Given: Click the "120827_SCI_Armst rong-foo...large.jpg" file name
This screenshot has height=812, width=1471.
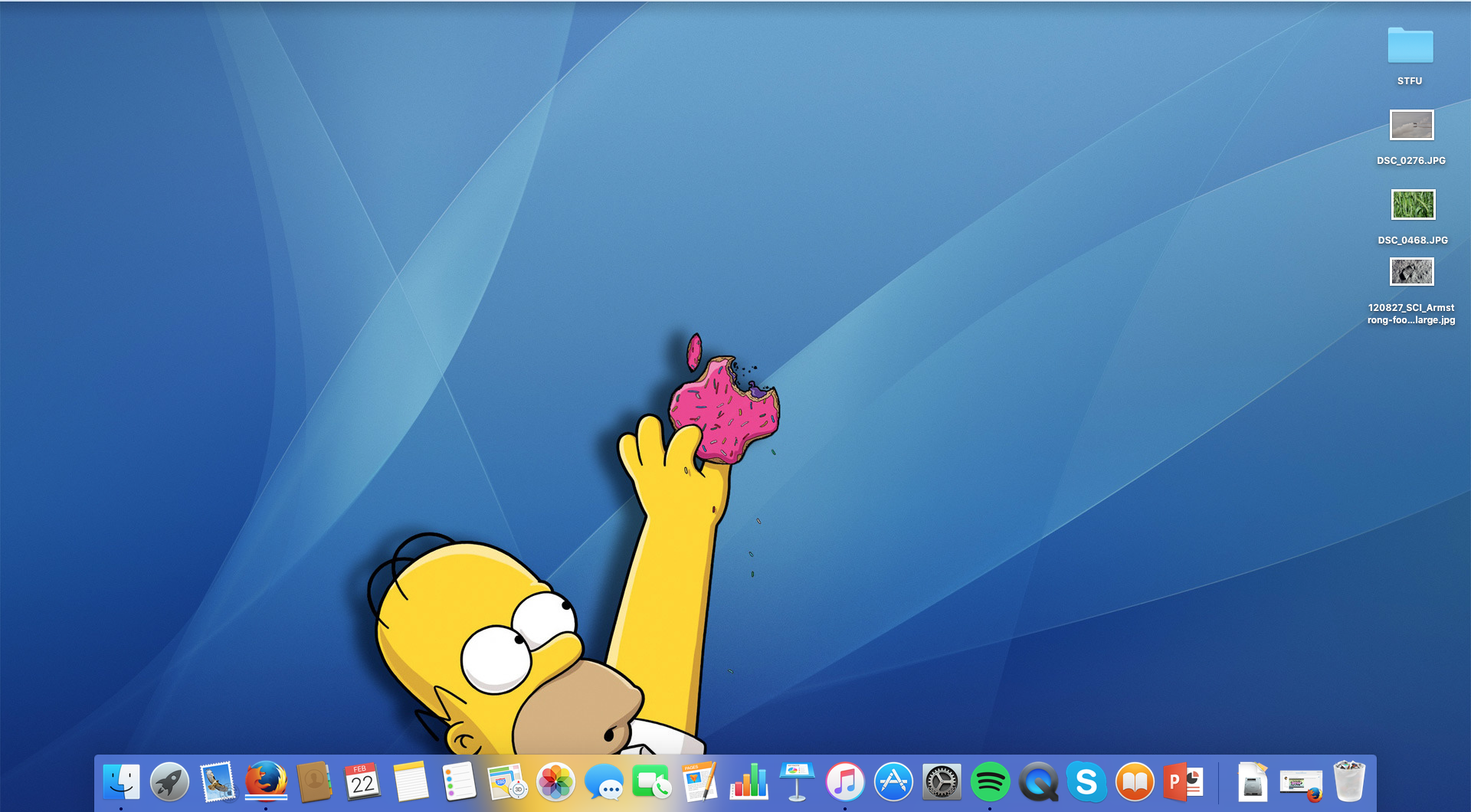Looking at the screenshot, I should click(1411, 314).
